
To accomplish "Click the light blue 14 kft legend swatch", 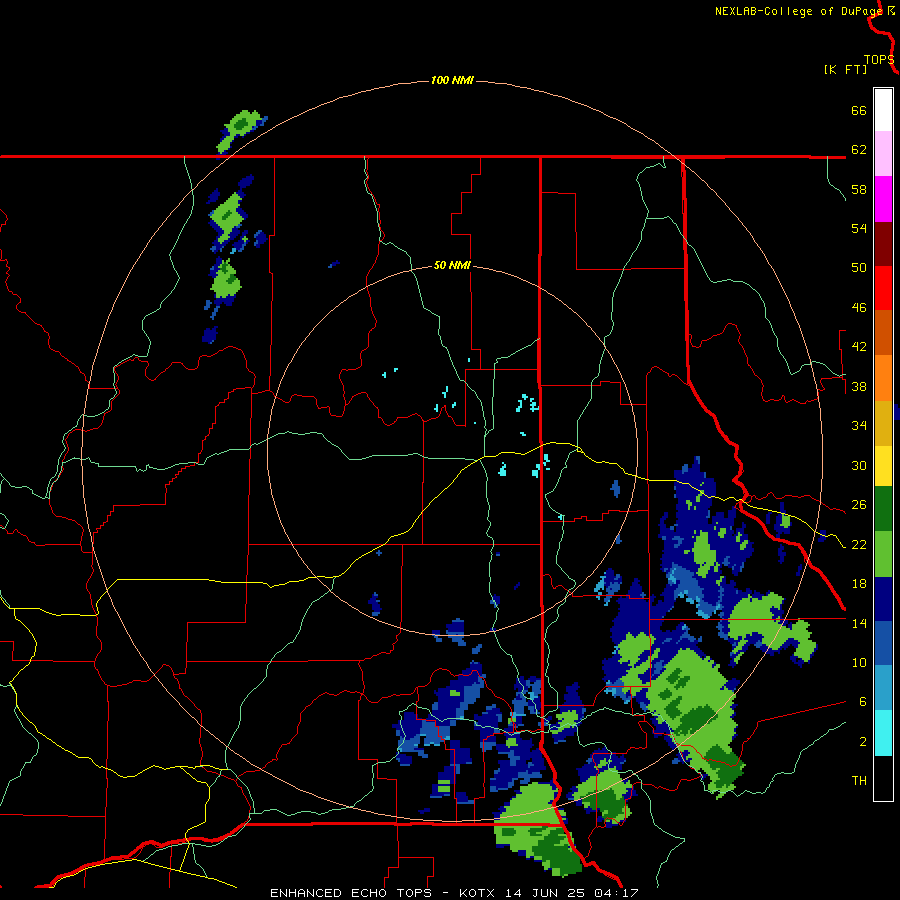I will [883, 687].
